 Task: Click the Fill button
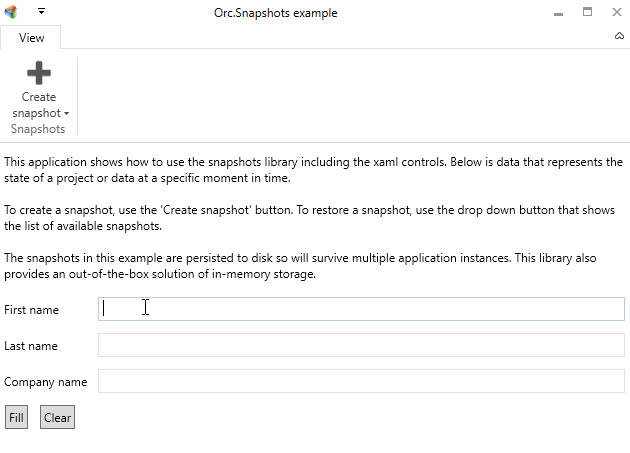tap(16, 417)
